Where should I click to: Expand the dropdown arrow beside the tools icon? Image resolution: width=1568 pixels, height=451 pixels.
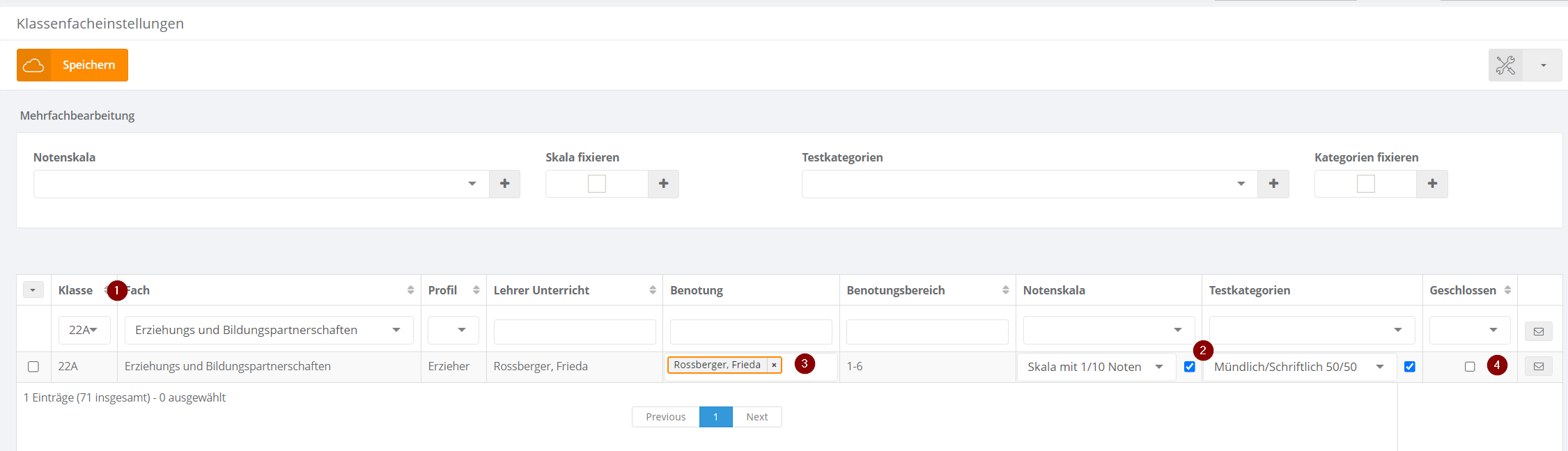click(1543, 65)
